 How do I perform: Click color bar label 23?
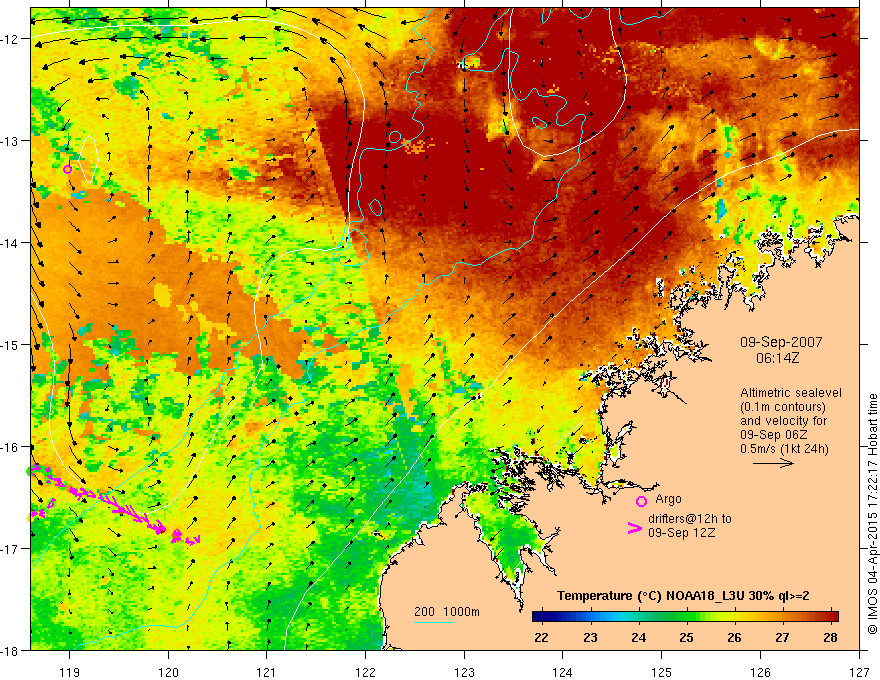tap(590, 637)
